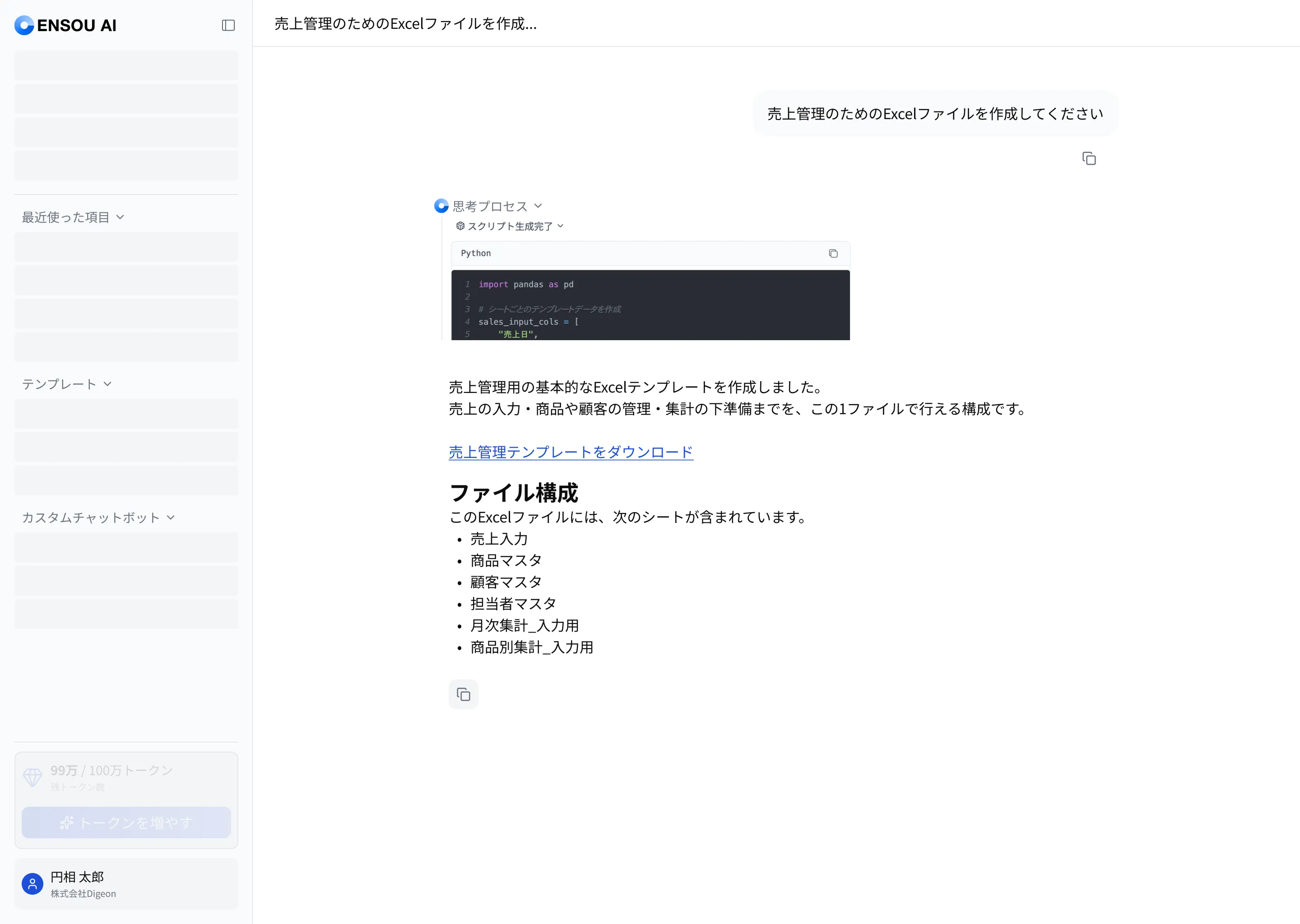Viewport: 1300px width, 924px height.
Task: Click the Python code editor area
Action: point(650,305)
